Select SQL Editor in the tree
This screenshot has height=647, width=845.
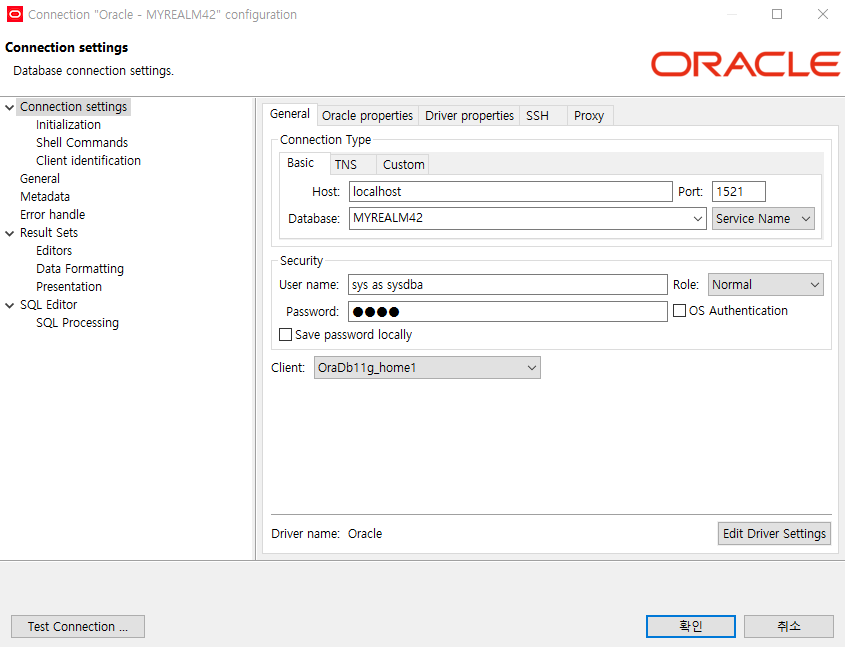49,305
